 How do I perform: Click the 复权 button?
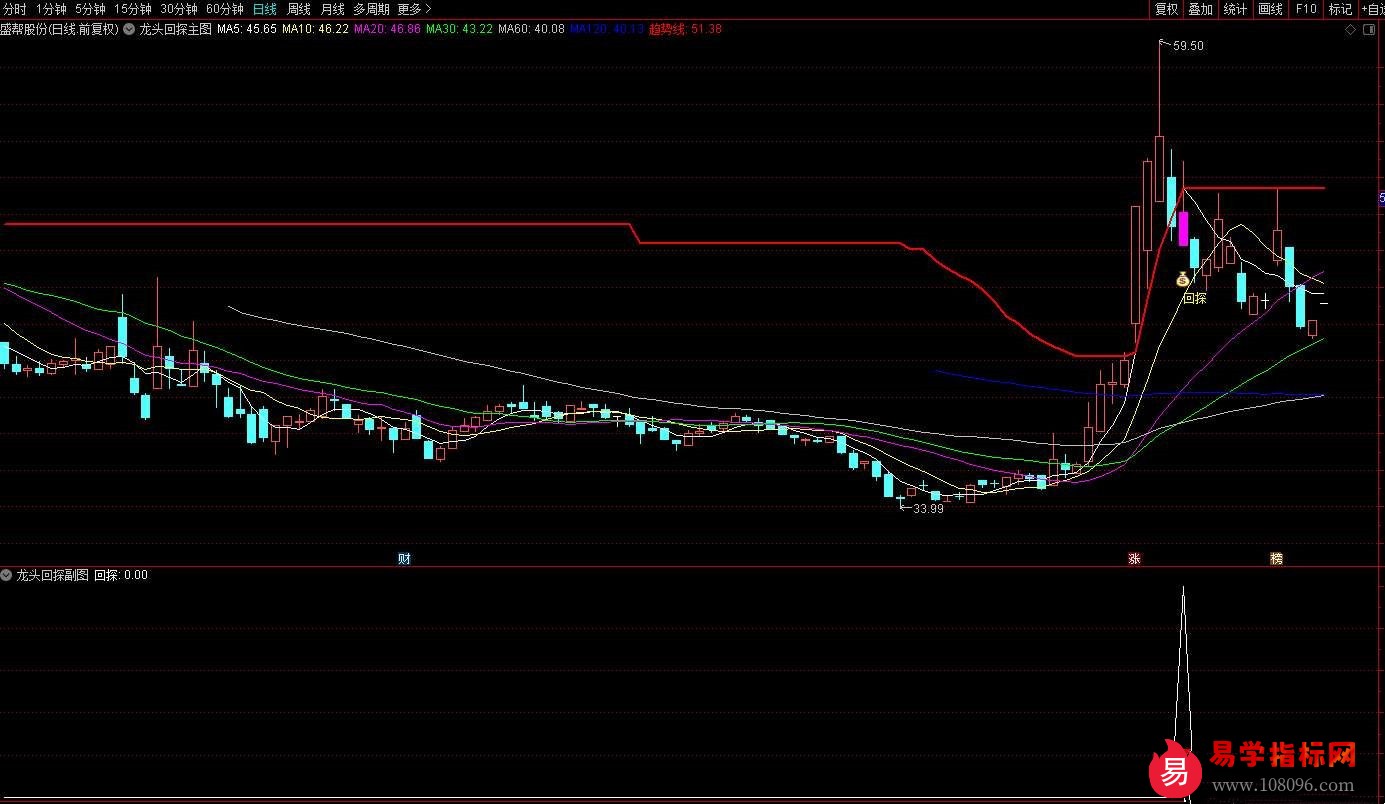click(1166, 9)
